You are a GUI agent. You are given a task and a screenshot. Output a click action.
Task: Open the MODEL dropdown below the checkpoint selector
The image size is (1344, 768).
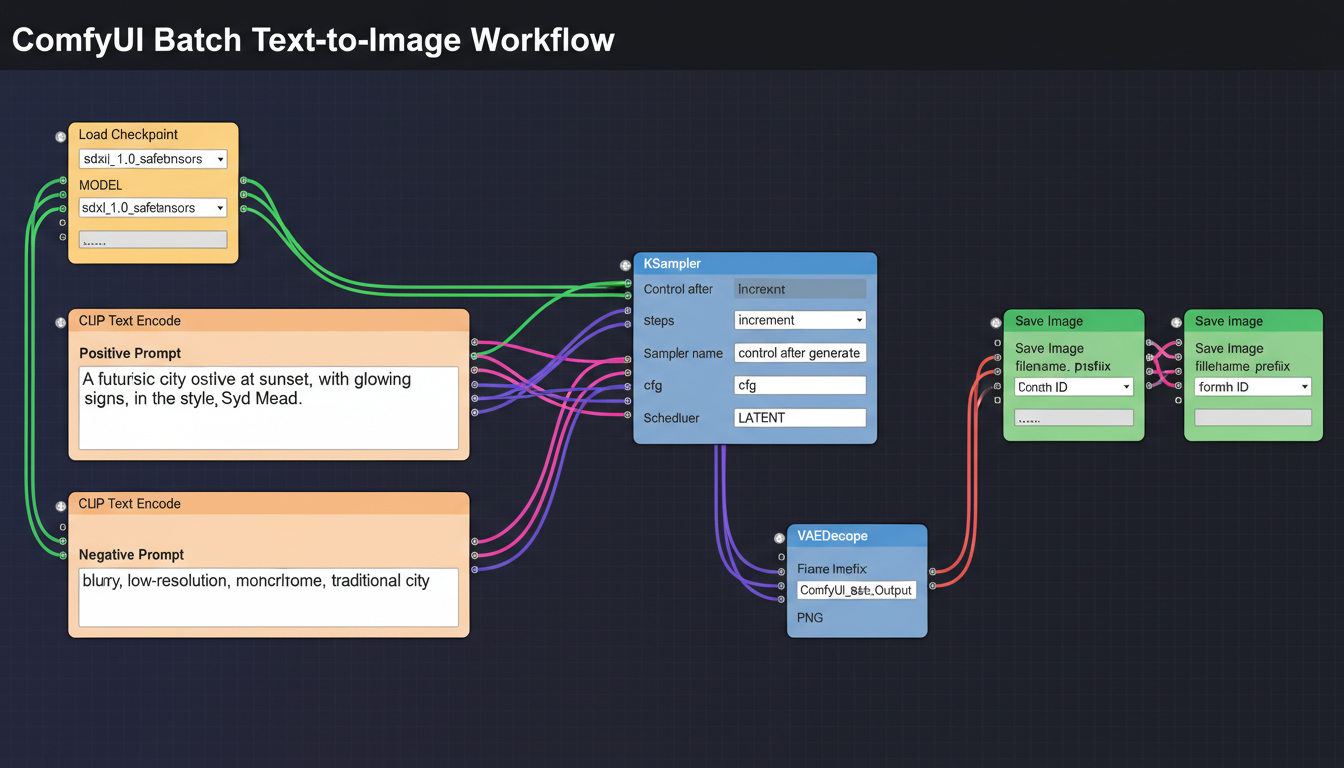click(152, 207)
